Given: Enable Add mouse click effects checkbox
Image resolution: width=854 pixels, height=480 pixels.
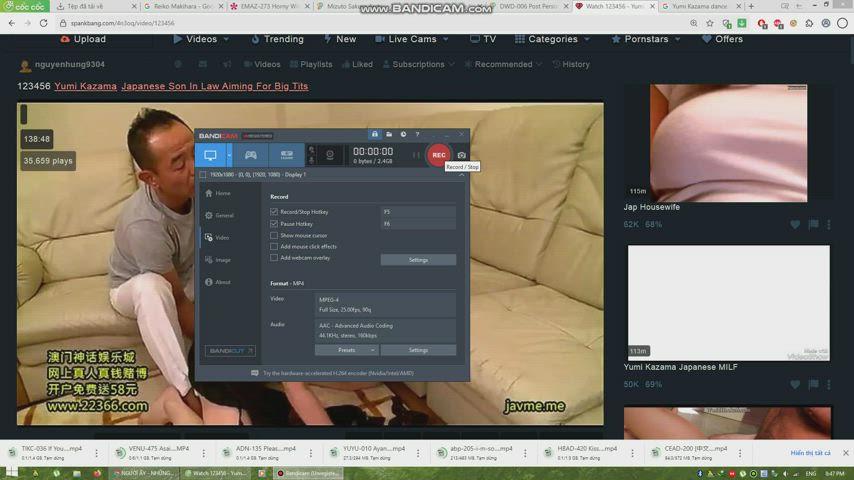Looking at the screenshot, I should [274, 246].
